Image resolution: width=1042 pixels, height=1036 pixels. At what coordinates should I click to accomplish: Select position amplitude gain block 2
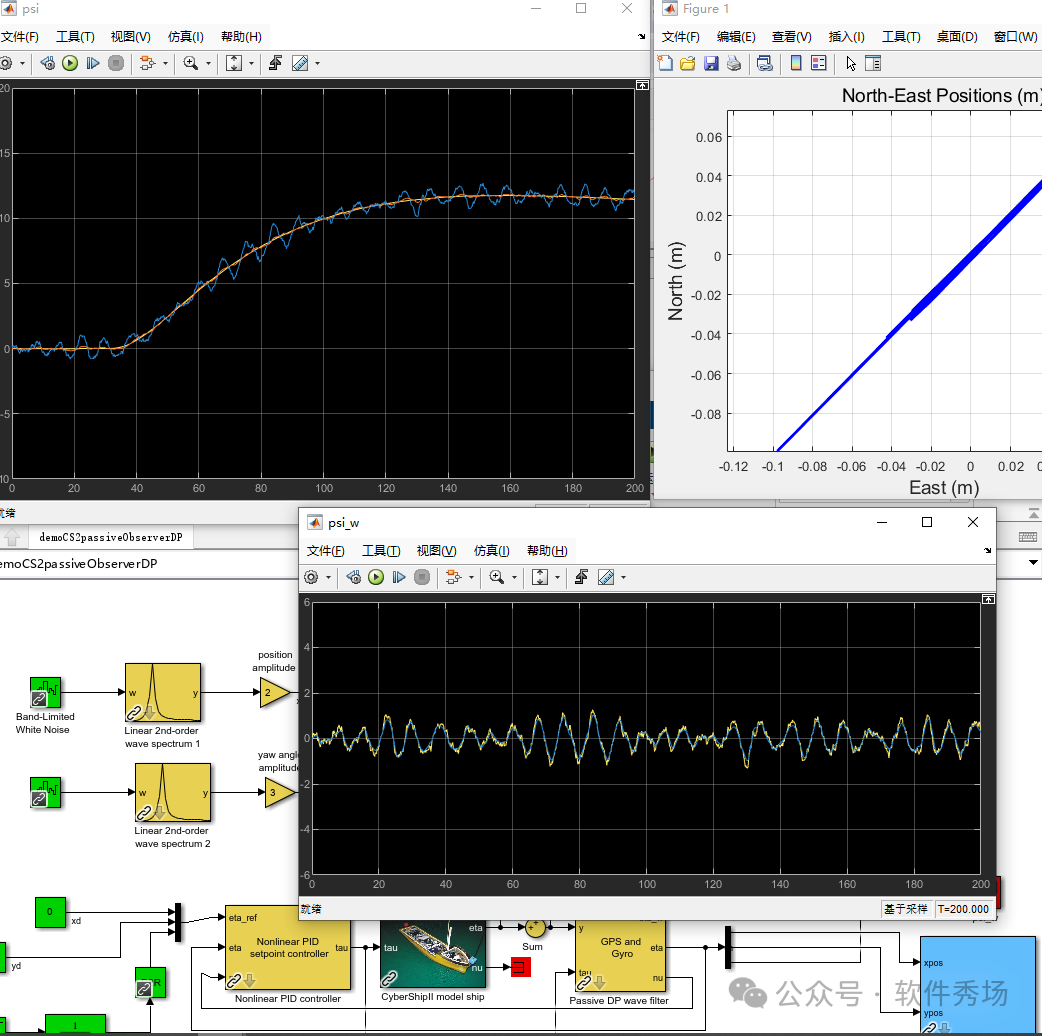click(275, 693)
